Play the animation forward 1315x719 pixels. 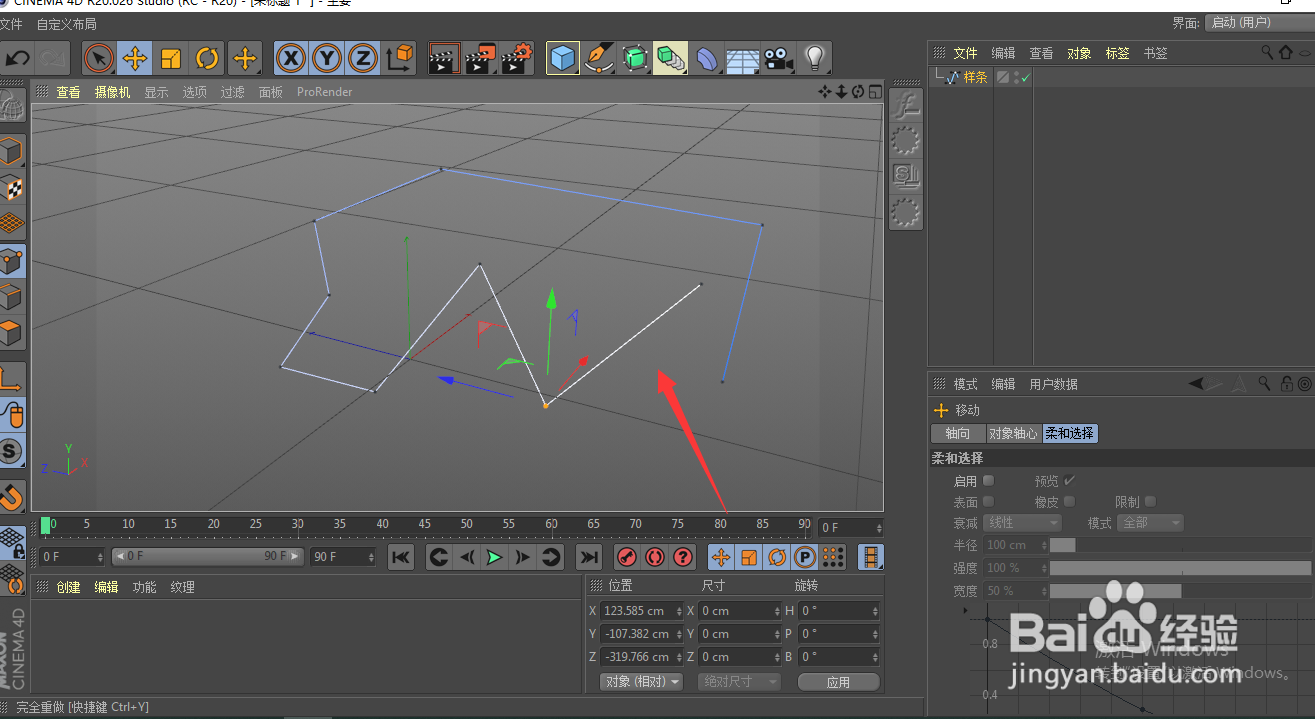pyautogui.click(x=494, y=557)
